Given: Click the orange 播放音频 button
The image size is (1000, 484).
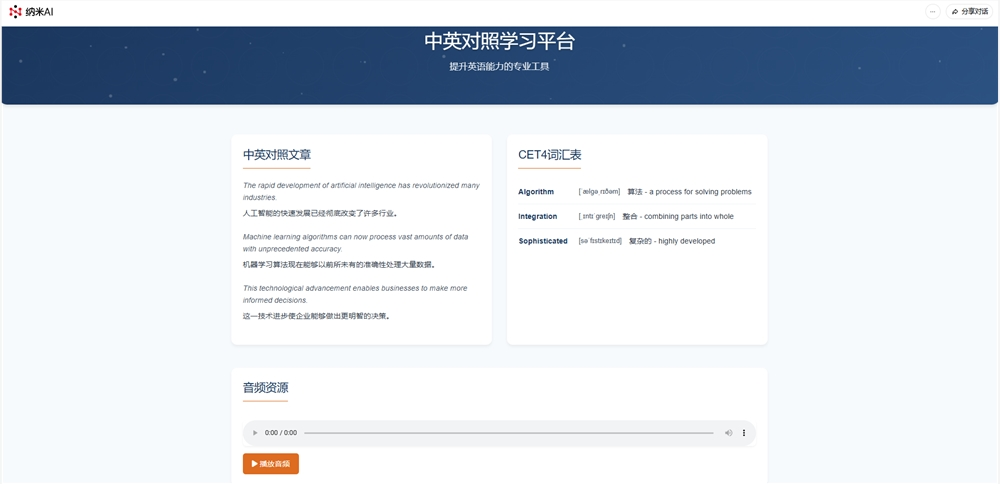Looking at the screenshot, I should point(270,464).
